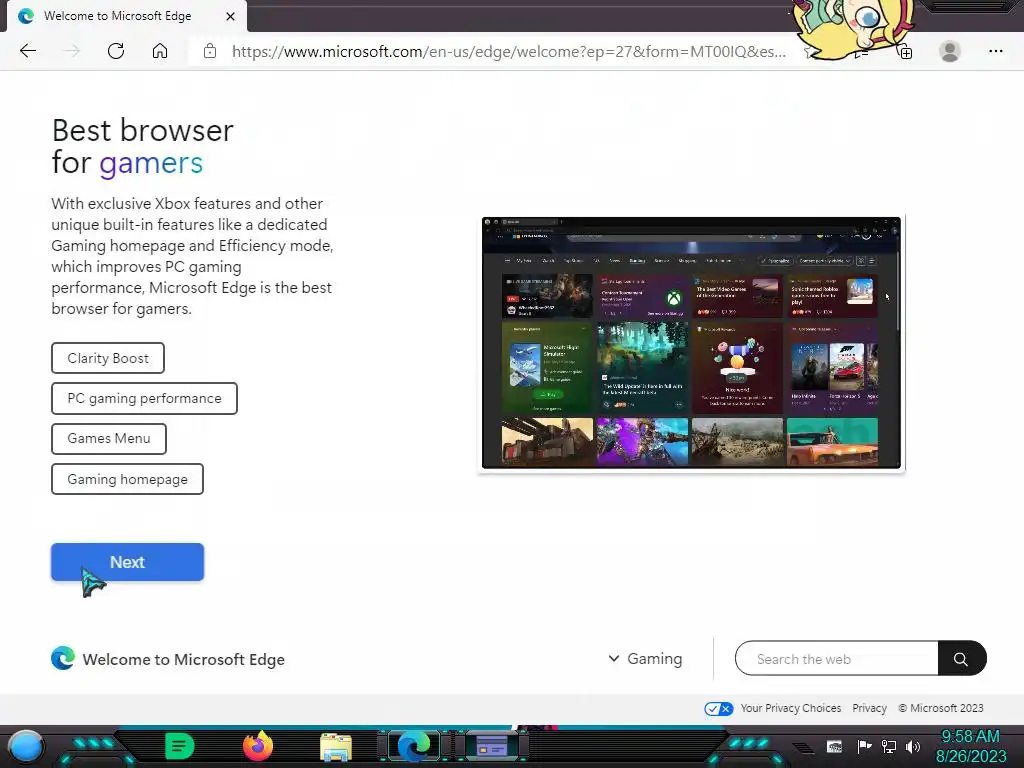This screenshot has height=768, width=1024.
Task: Select the Welcome to Microsoft Edge tab
Action: coord(127,16)
